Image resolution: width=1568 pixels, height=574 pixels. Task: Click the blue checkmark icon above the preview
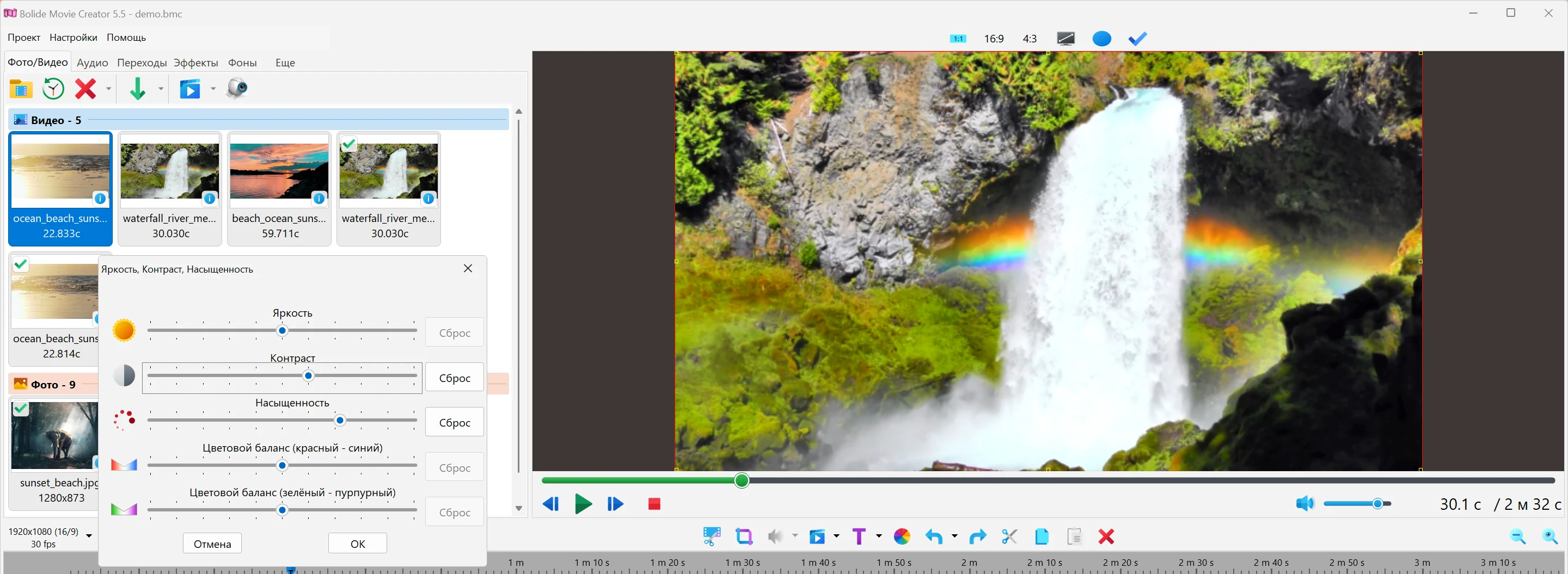1137,39
